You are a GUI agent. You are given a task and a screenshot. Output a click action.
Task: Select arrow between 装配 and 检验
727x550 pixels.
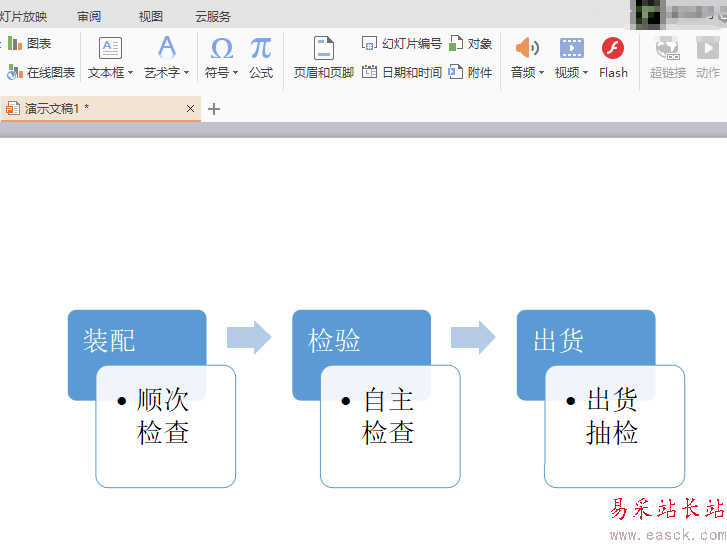click(249, 338)
